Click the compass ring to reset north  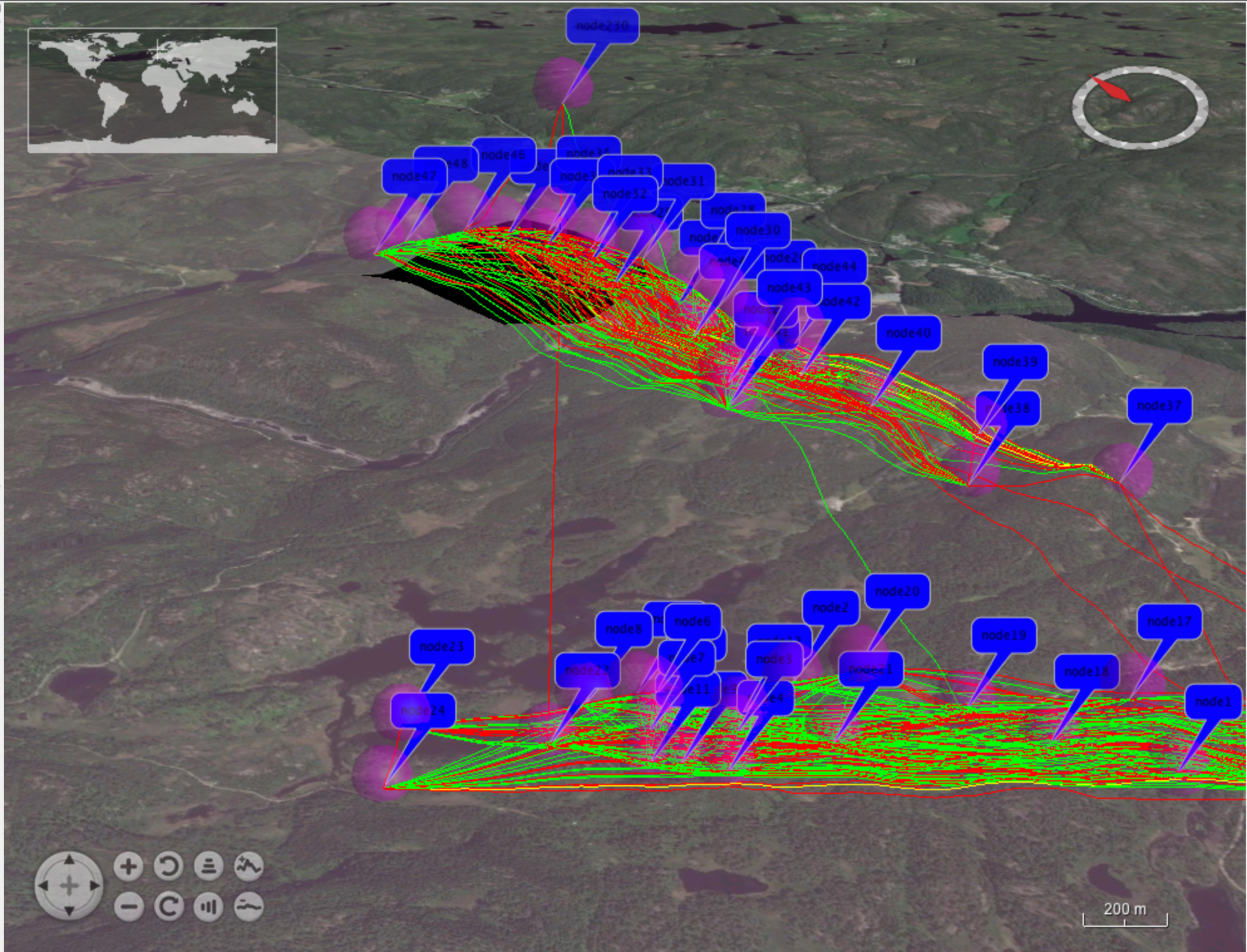tap(1140, 108)
